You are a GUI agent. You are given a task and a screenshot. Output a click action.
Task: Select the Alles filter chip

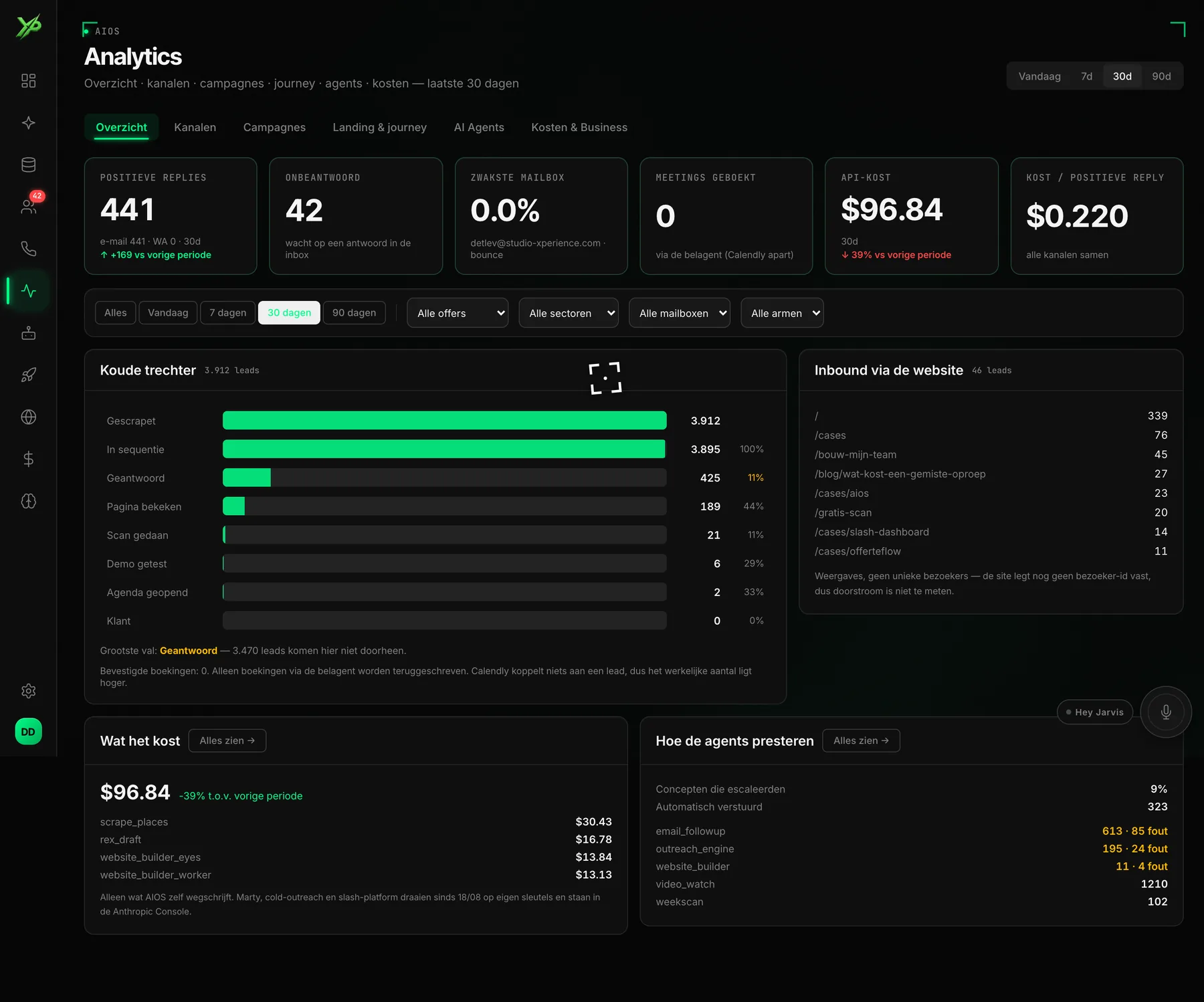[115, 312]
